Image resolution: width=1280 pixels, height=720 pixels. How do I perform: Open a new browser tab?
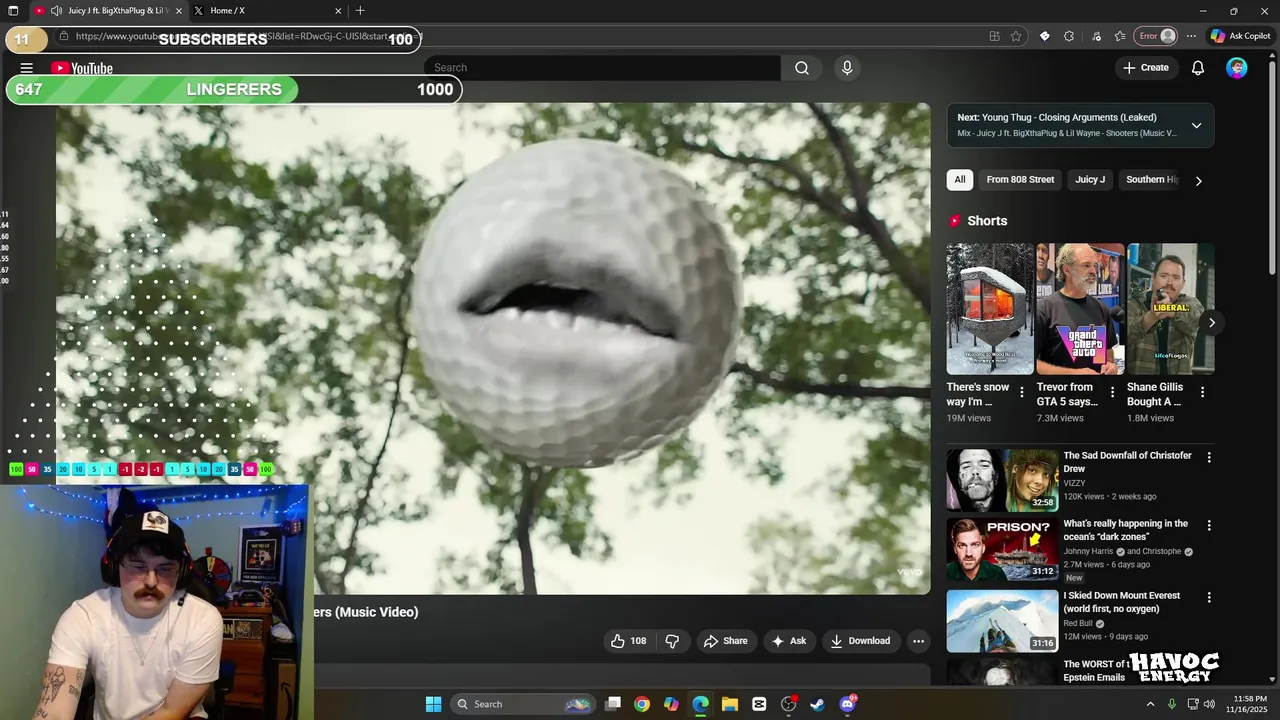point(360,11)
